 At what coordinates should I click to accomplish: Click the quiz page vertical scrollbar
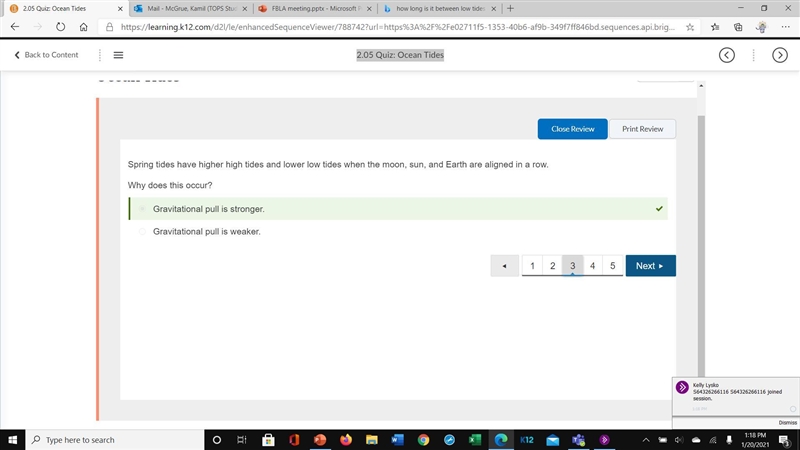click(x=701, y=245)
